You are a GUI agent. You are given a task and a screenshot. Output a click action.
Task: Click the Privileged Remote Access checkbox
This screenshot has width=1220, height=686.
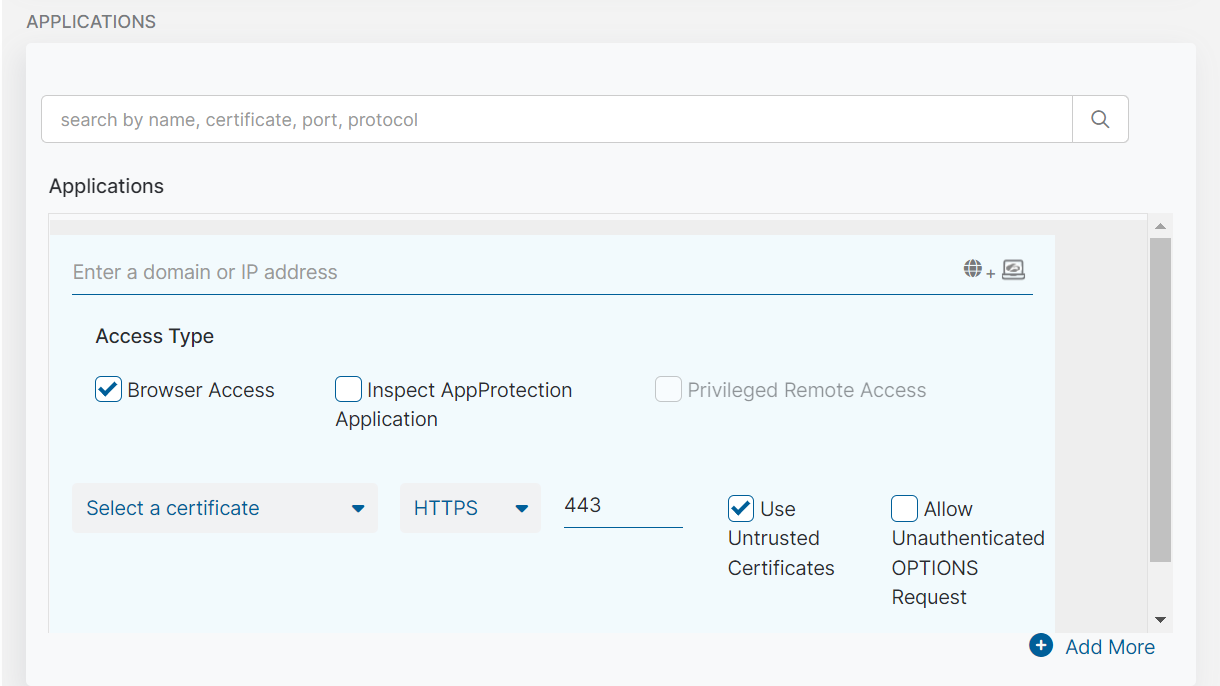coord(668,389)
